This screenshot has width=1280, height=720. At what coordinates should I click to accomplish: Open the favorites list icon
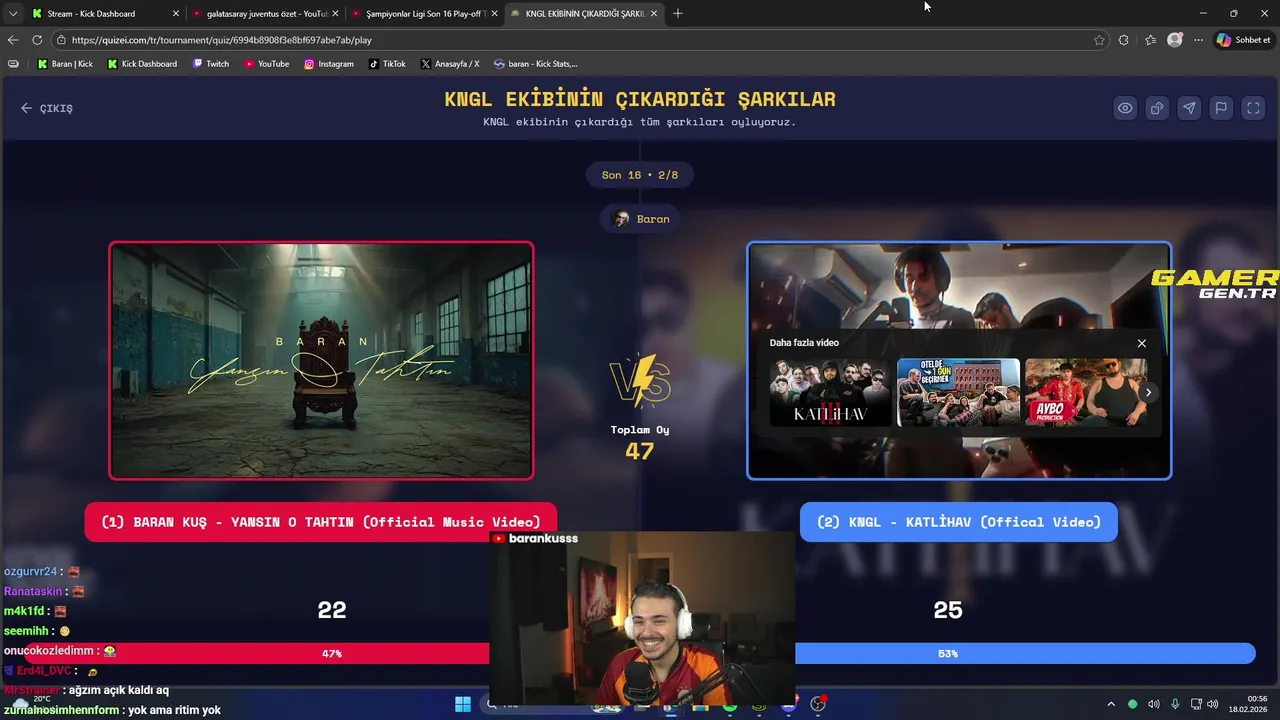(x=1150, y=40)
